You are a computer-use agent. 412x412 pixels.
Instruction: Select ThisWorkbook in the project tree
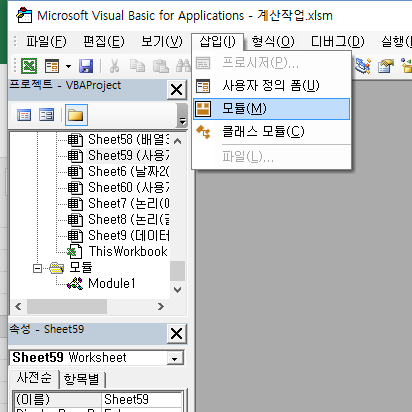tap(128, 251)
